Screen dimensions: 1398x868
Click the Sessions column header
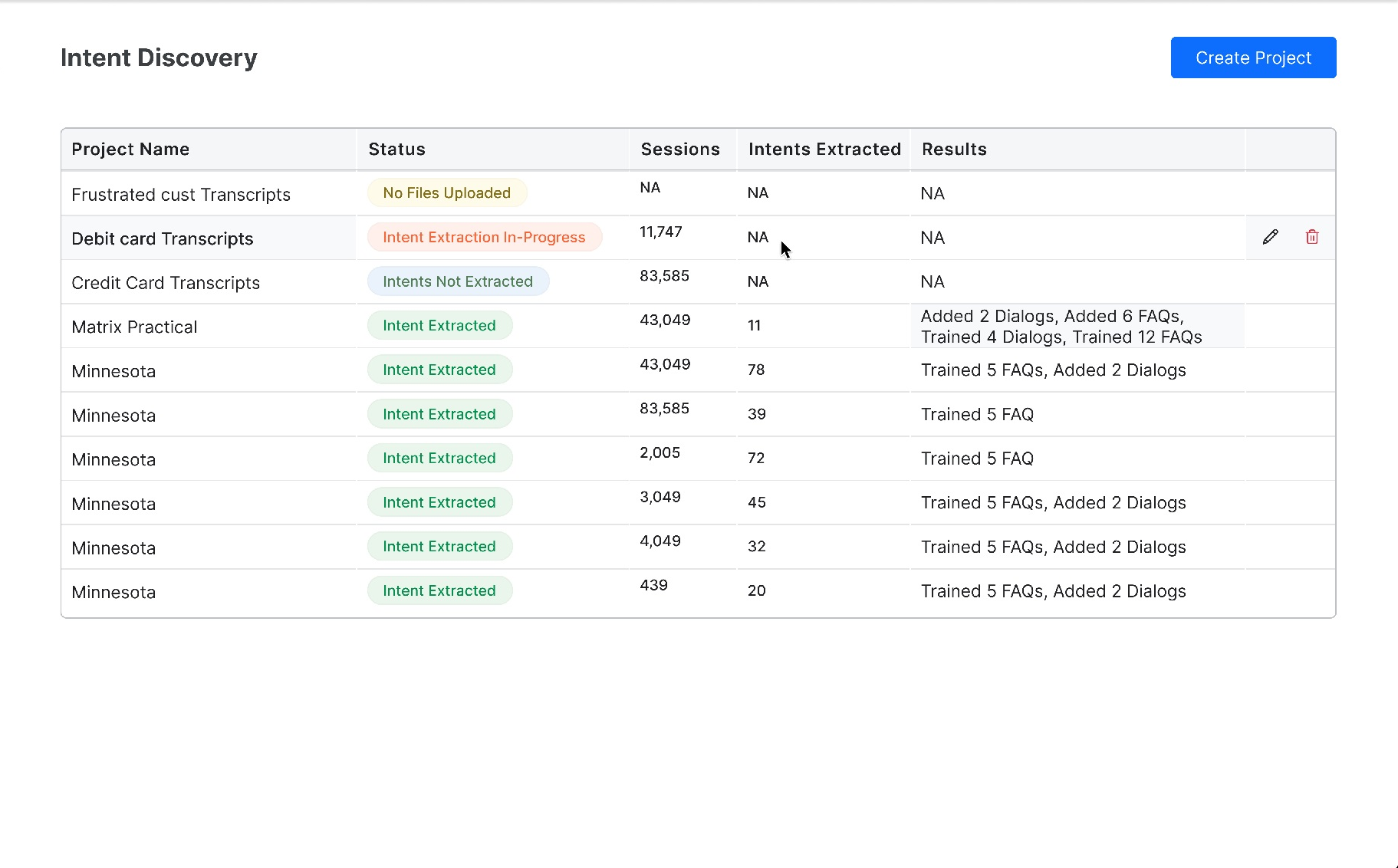[x=680, y=150]
